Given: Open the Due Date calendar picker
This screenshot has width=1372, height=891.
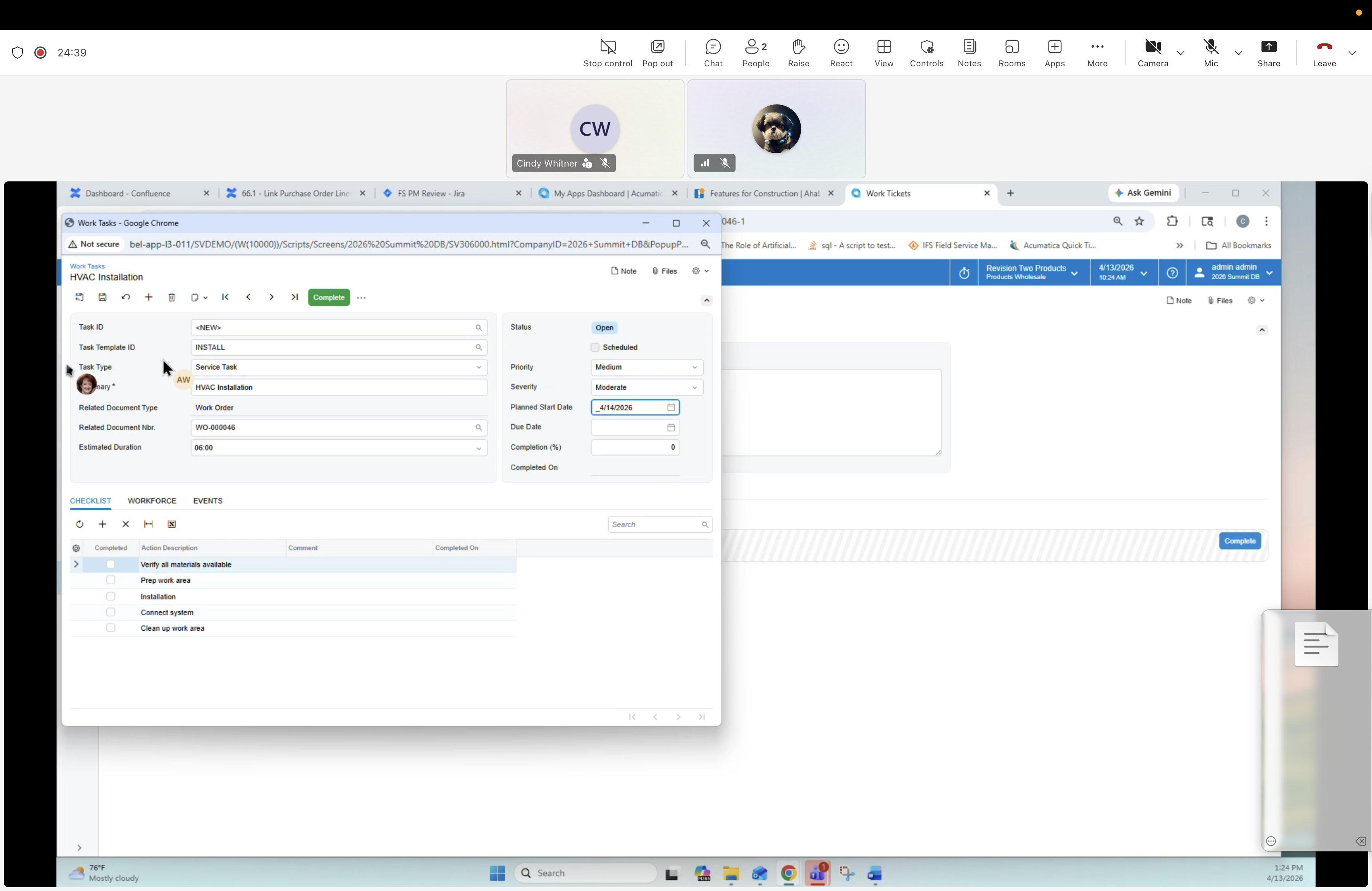Looking at the screenshot, I should [670, 428].
